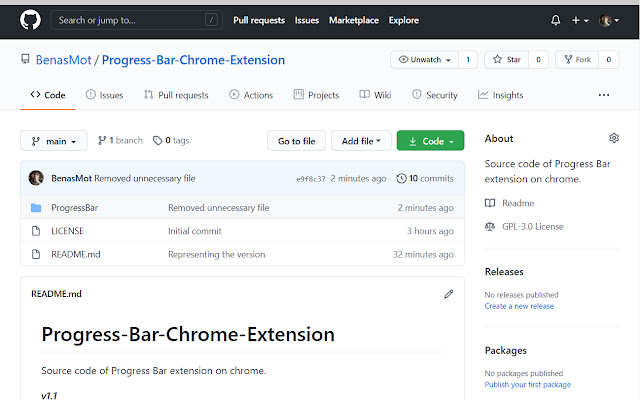
Task: Open Representing the version commit message
Action: tap(217, 254)
